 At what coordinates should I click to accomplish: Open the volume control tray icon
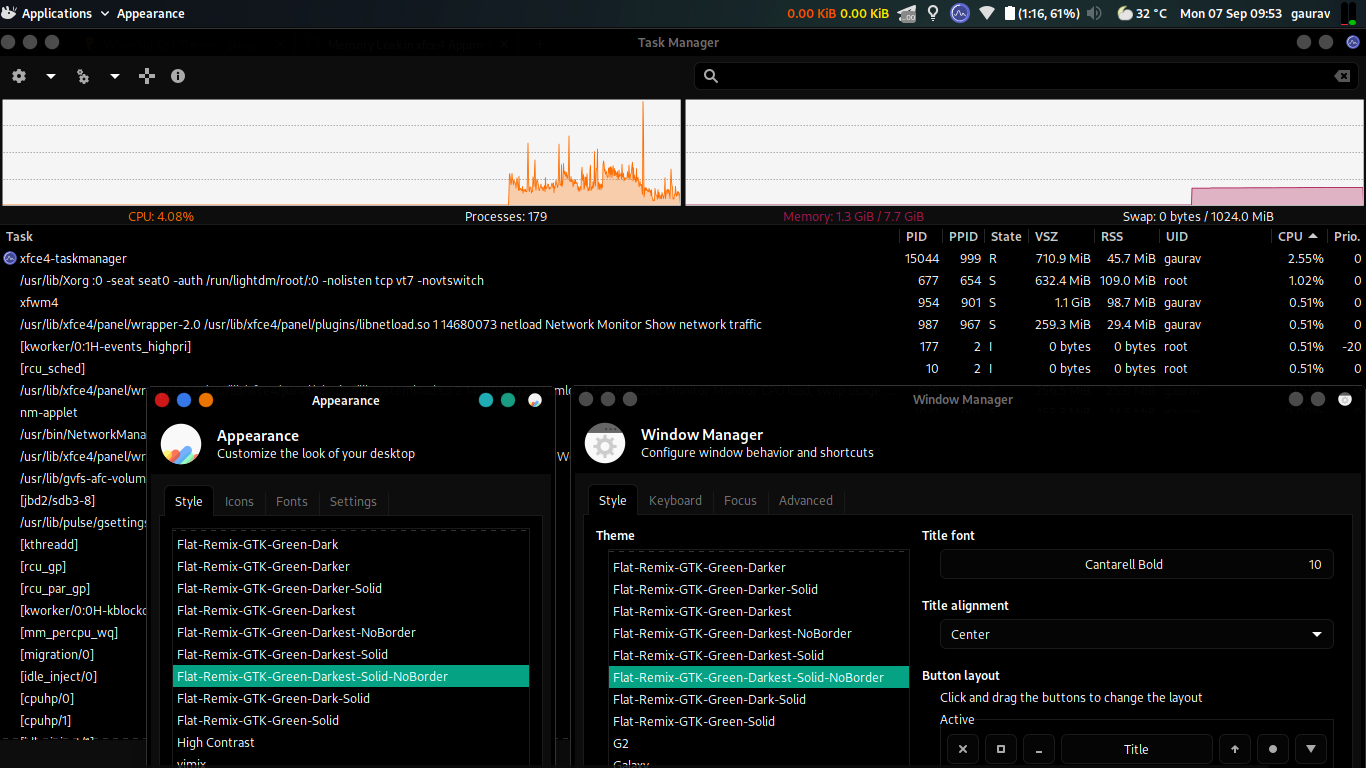(x=1095, y=13)
